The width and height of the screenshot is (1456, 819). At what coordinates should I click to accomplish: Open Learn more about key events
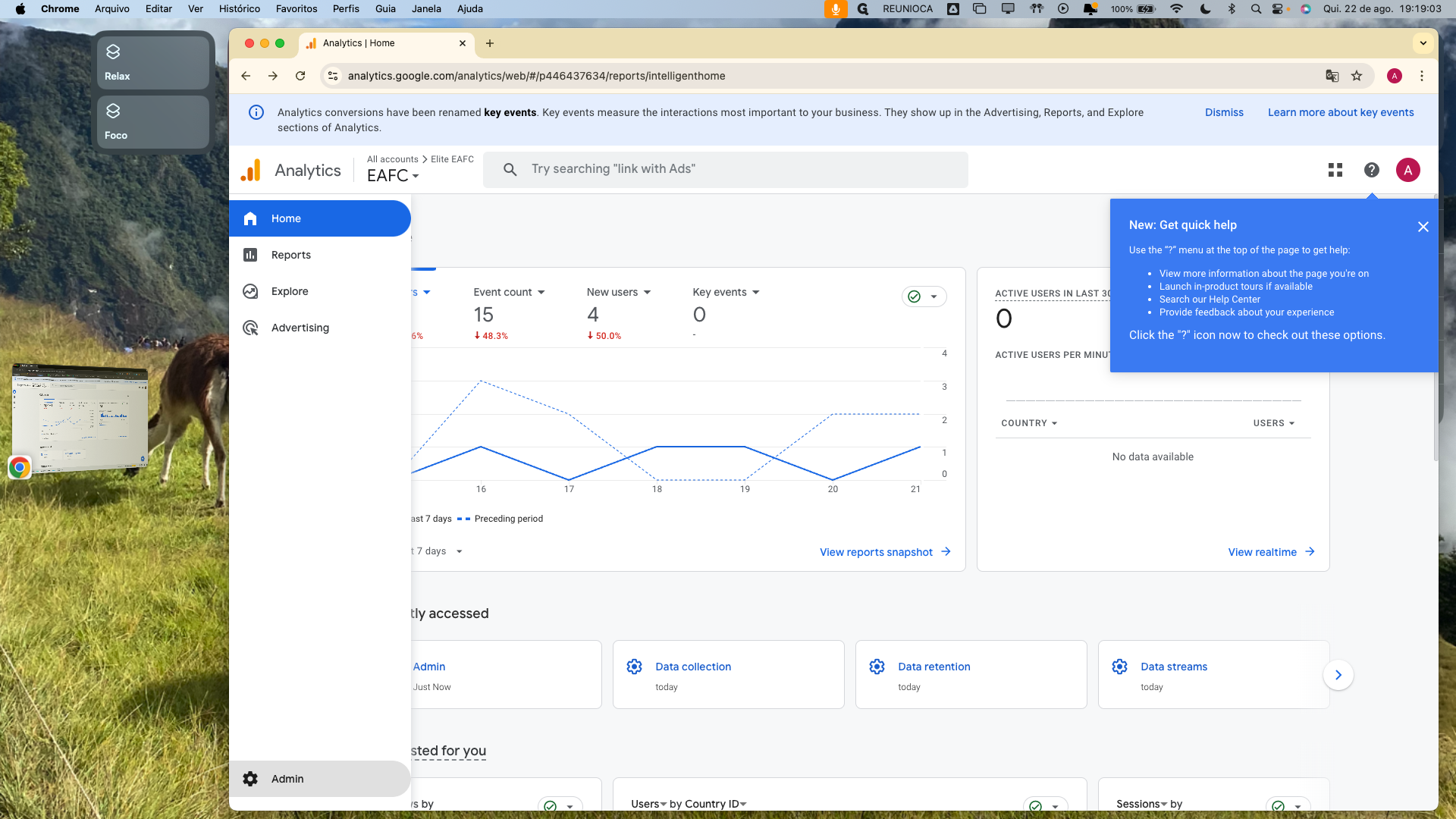click(1341, 112)
